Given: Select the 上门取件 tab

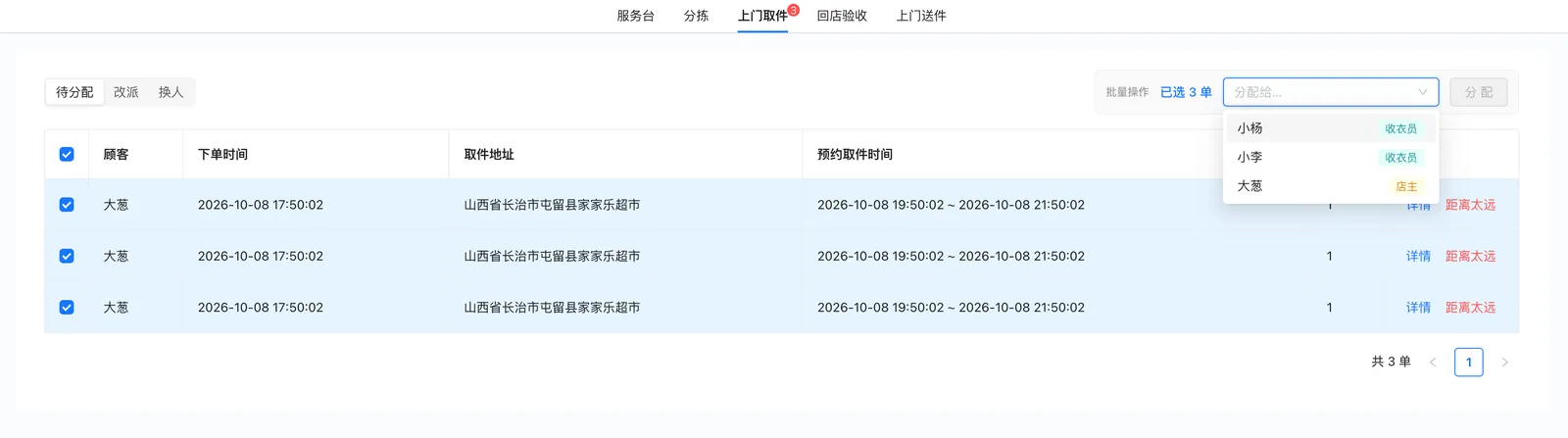Looking at the screenshot, I should (762, 16).
